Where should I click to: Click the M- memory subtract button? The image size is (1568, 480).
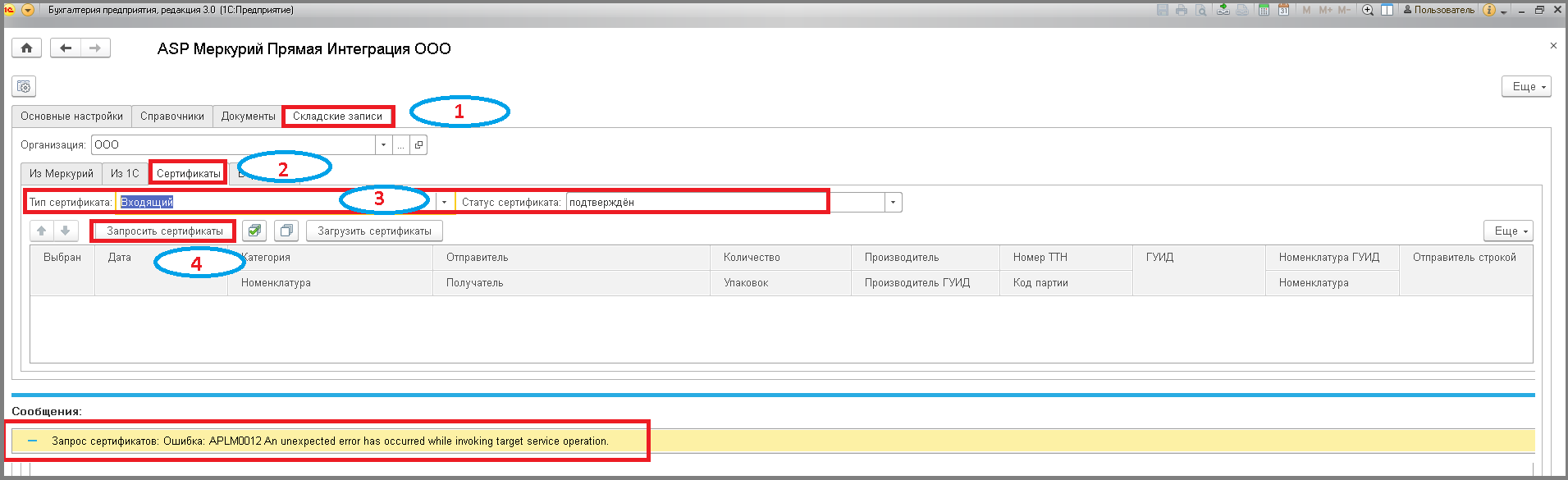click(x=1344, y=10)
